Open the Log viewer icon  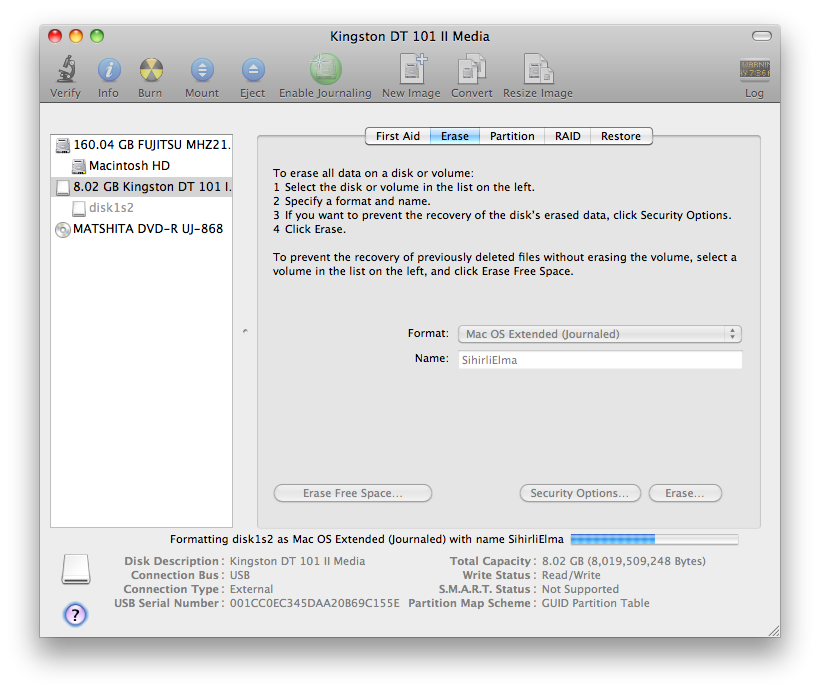pyautogui.click(x=754, y=71)
